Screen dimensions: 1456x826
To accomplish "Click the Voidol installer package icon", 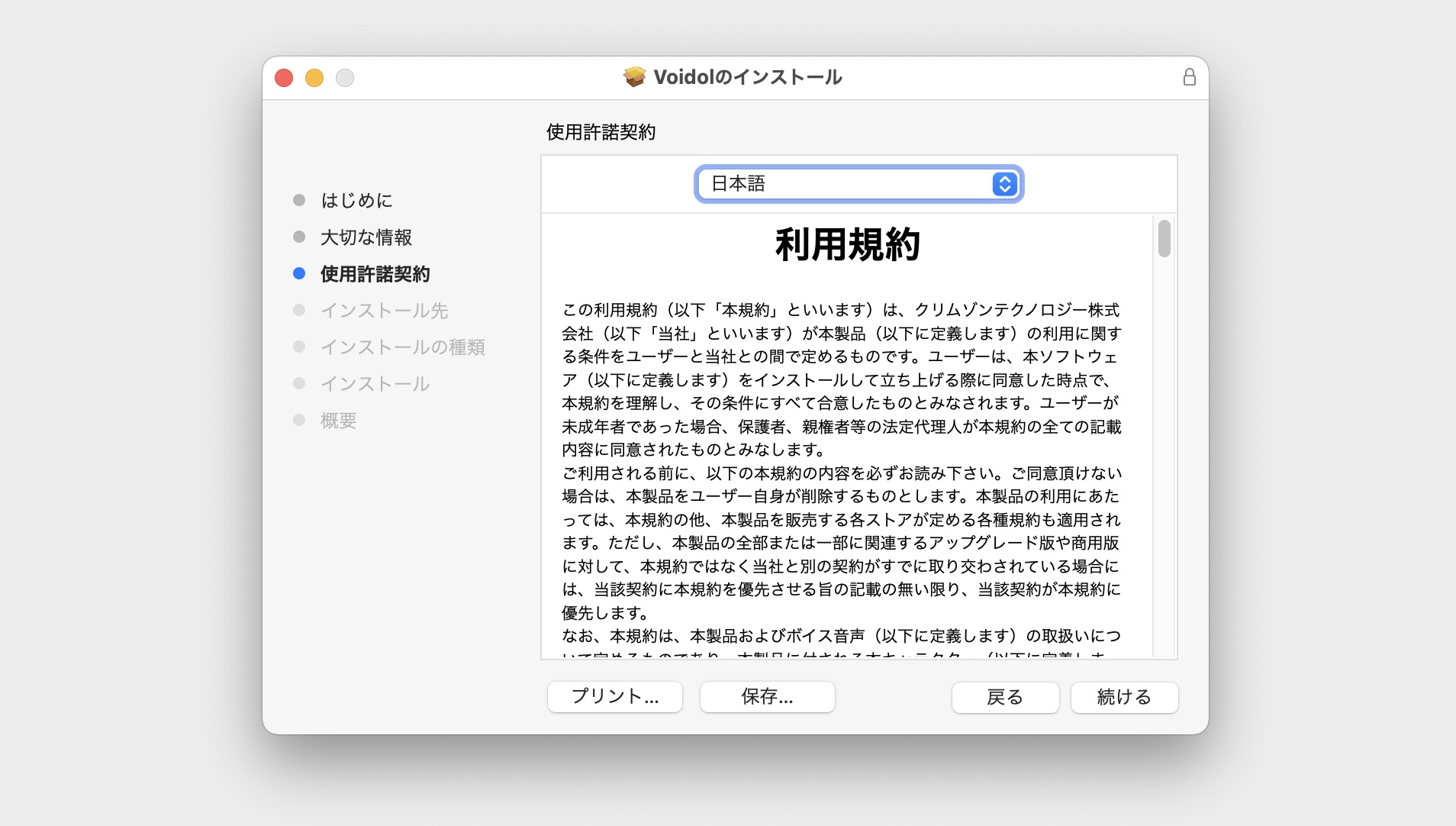I will [x=634, y=77].
